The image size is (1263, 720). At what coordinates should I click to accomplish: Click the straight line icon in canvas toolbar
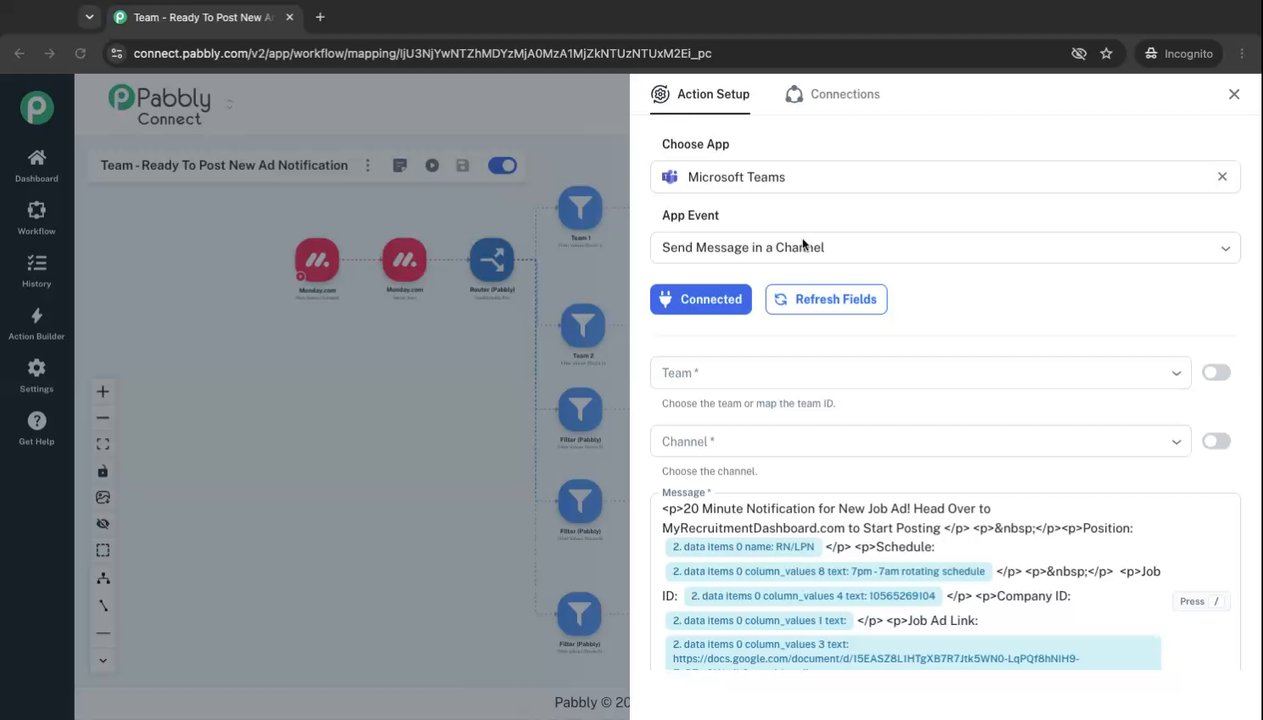point(103,633)
